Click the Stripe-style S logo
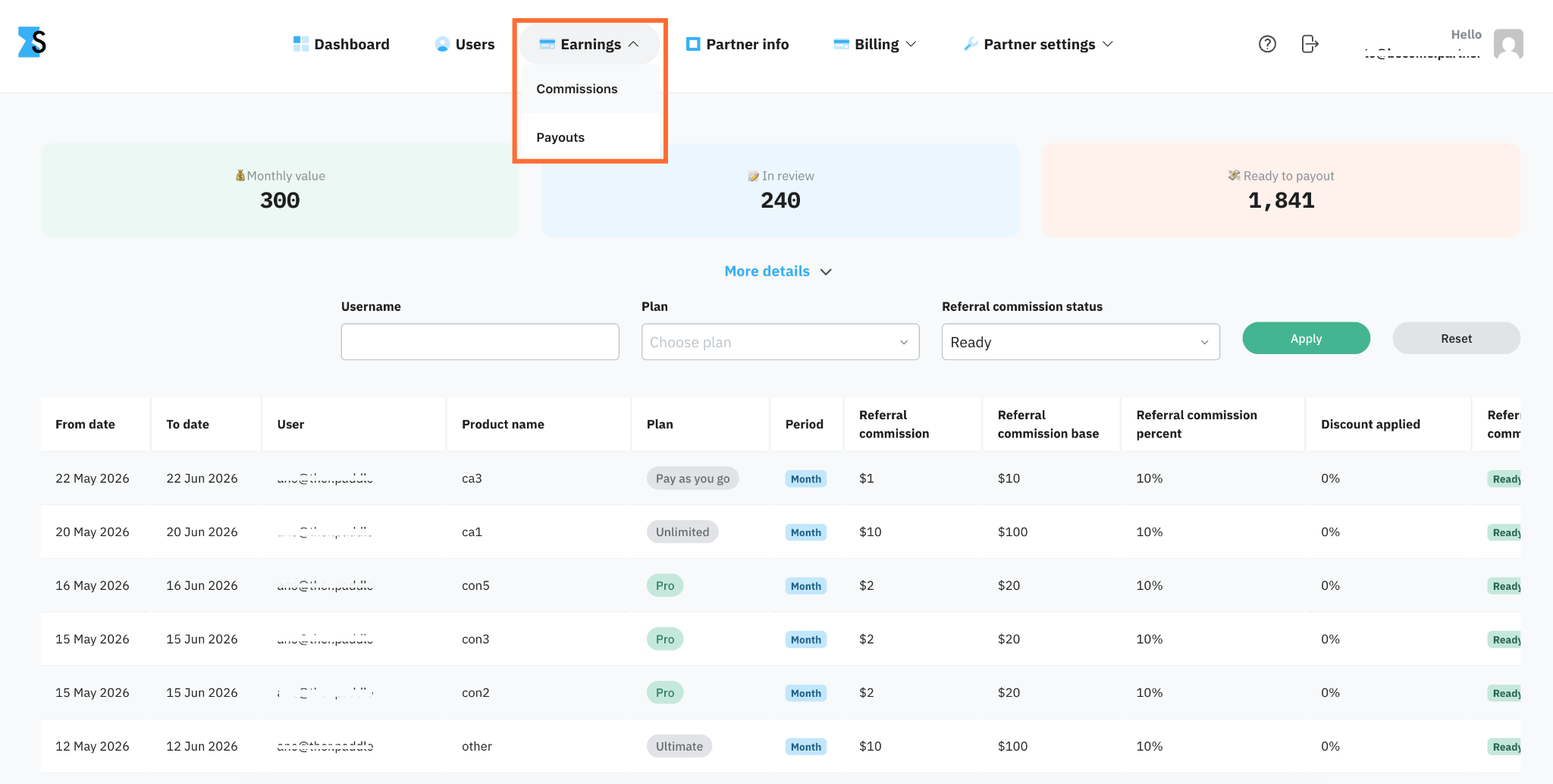This screenshot has height=784, width=1553. pyautogui.click(x=32, y=42)
